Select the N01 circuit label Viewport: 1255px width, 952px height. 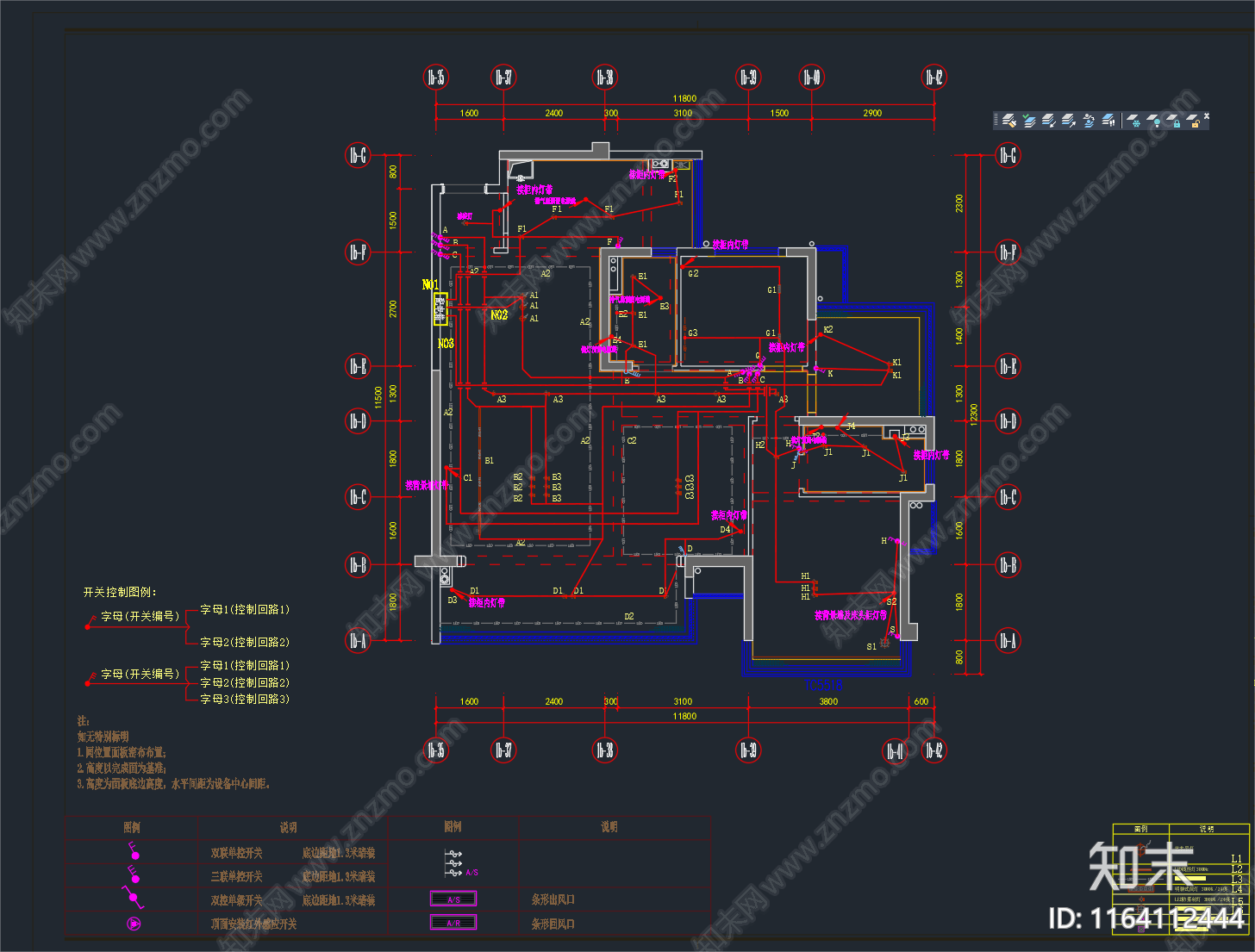pos(430,284)
